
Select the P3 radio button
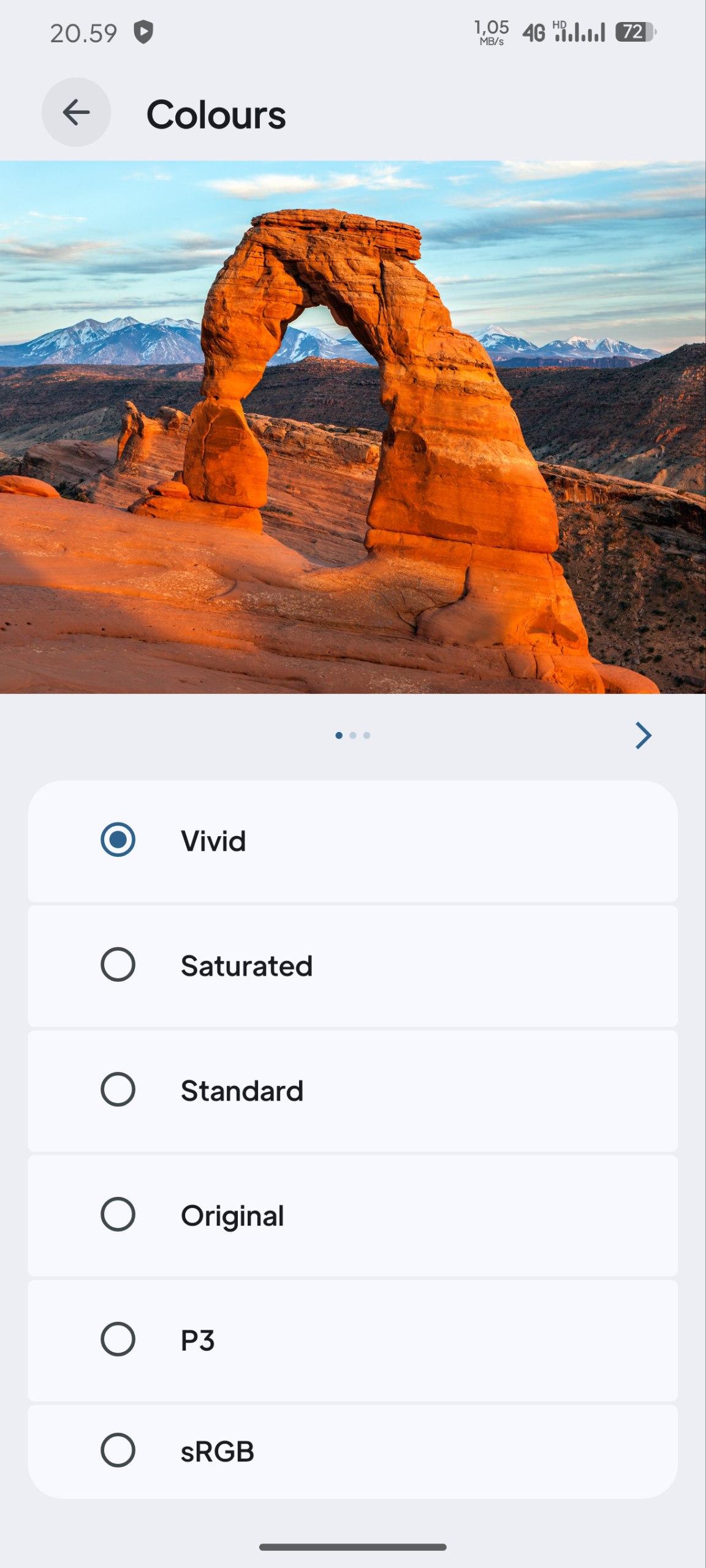click(x=118, y=1340)
